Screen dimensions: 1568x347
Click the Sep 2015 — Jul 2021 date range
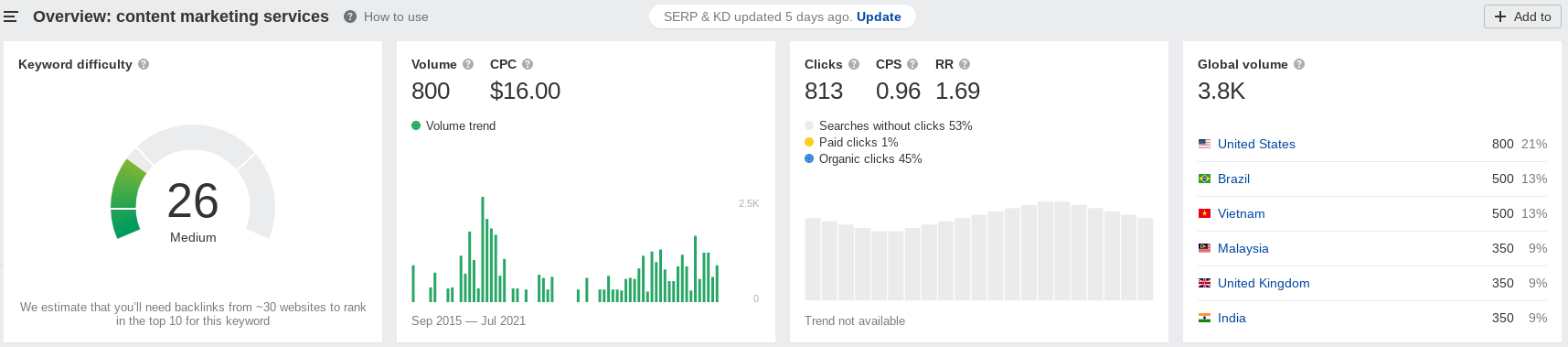coord(468,320)
